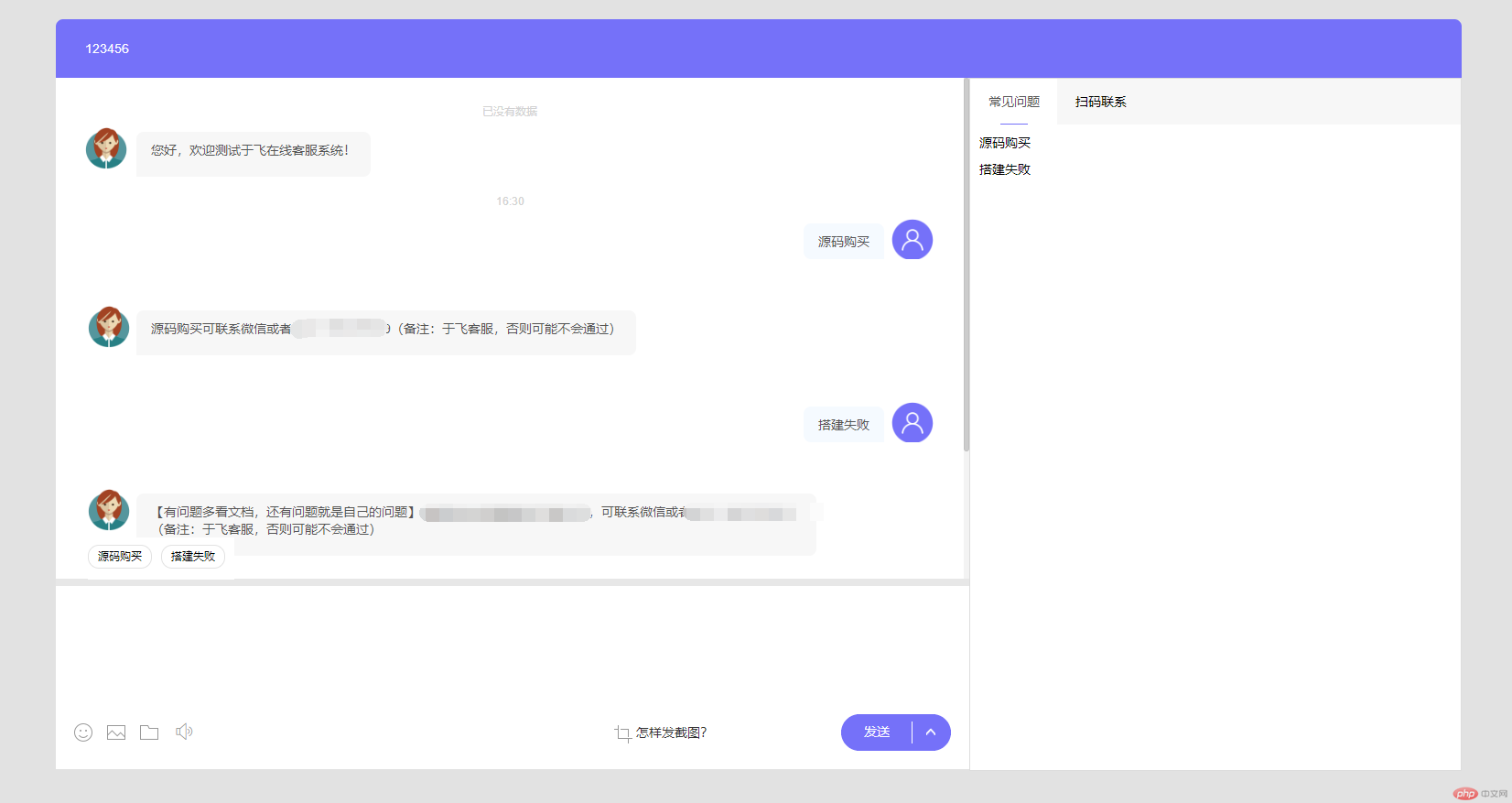Click the folder file upload icon

(x=149, y=732)
